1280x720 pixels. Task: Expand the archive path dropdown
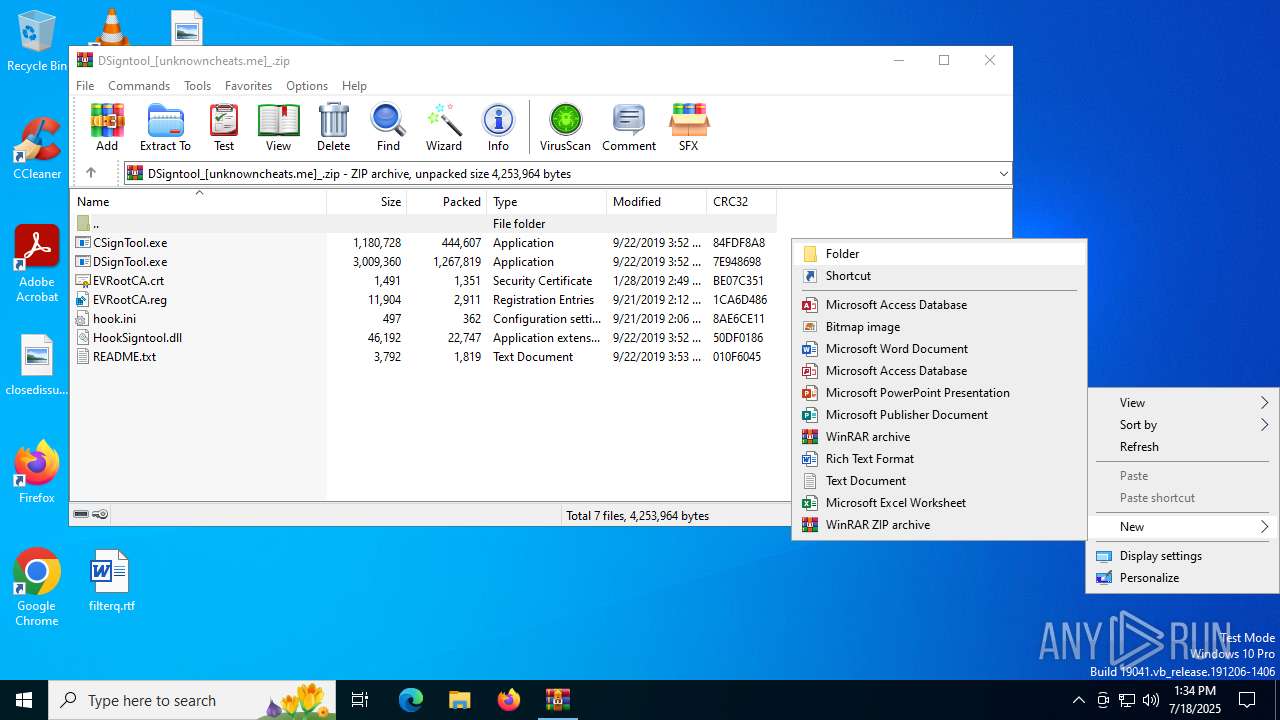click(1003, 174)
